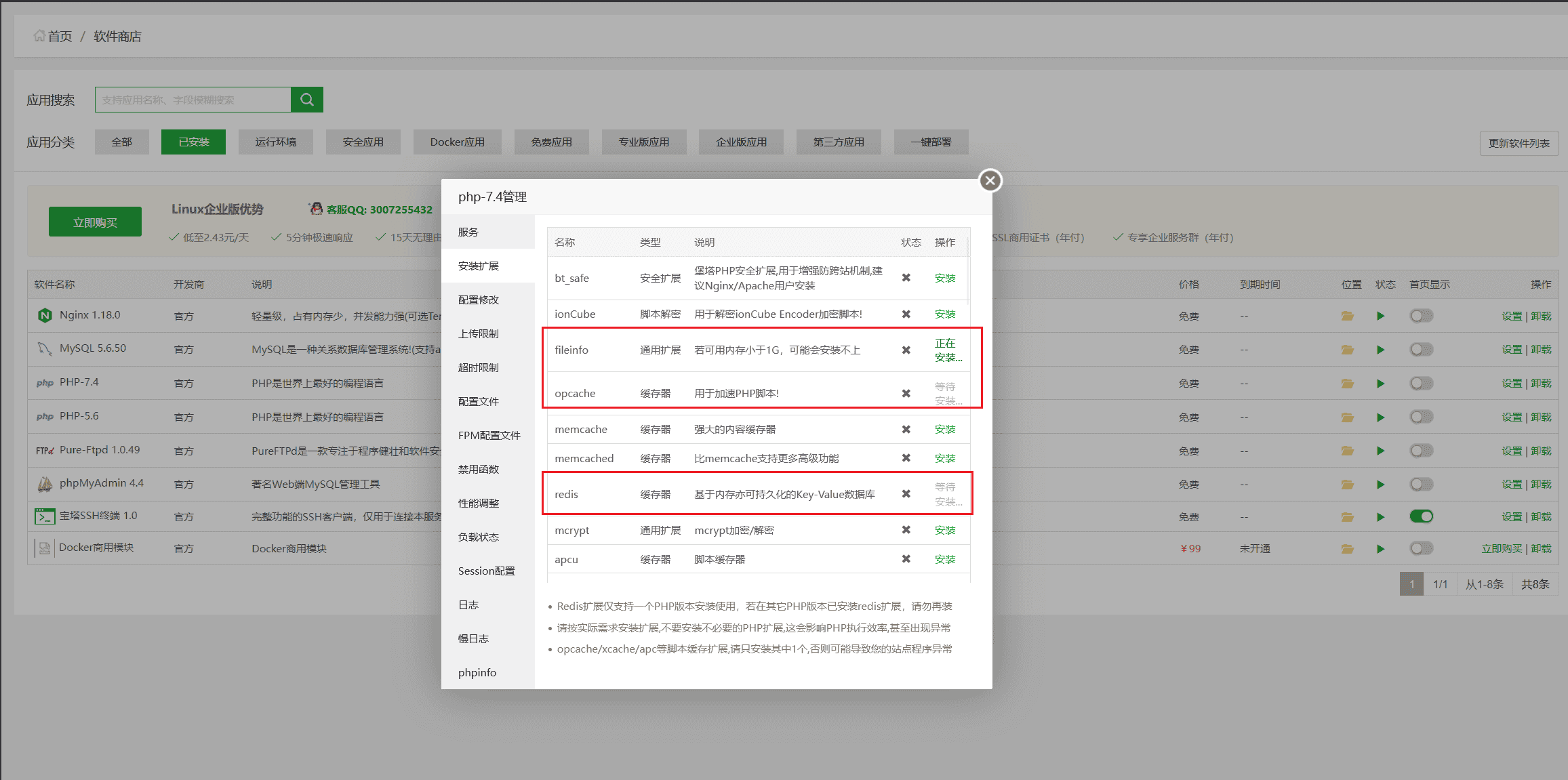Click the home icon in the breadcrumb
This screenshot has height=780, width=1568.
pos(39,35)
